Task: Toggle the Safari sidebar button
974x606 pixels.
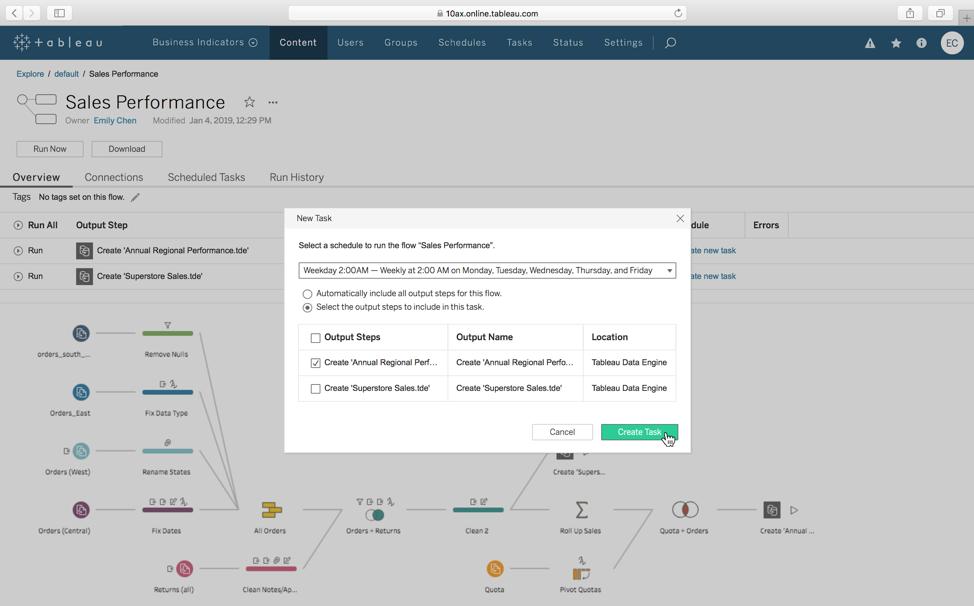Action: tap(59, 12)
